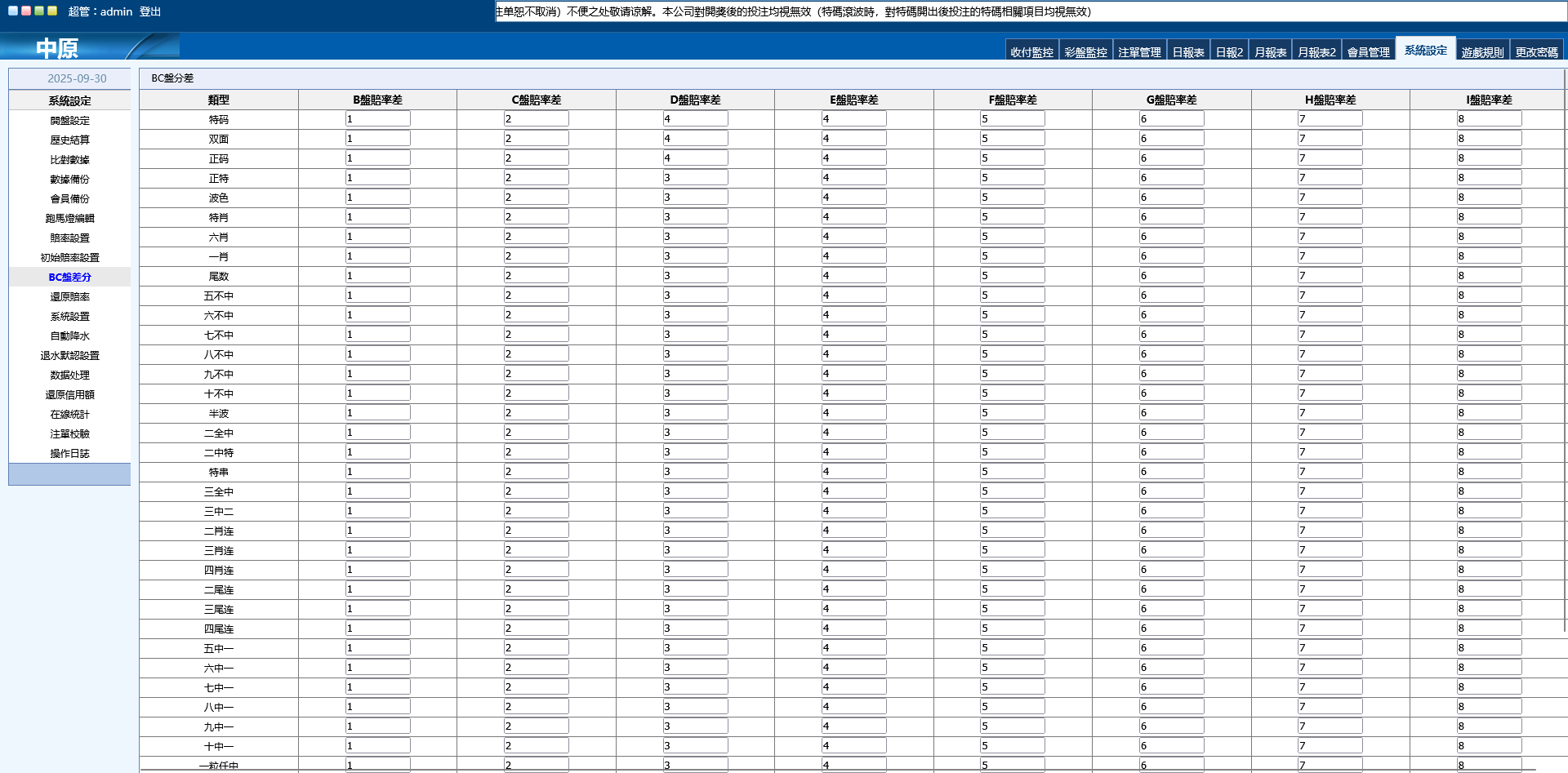Select the green theme color square

(39, 11)
